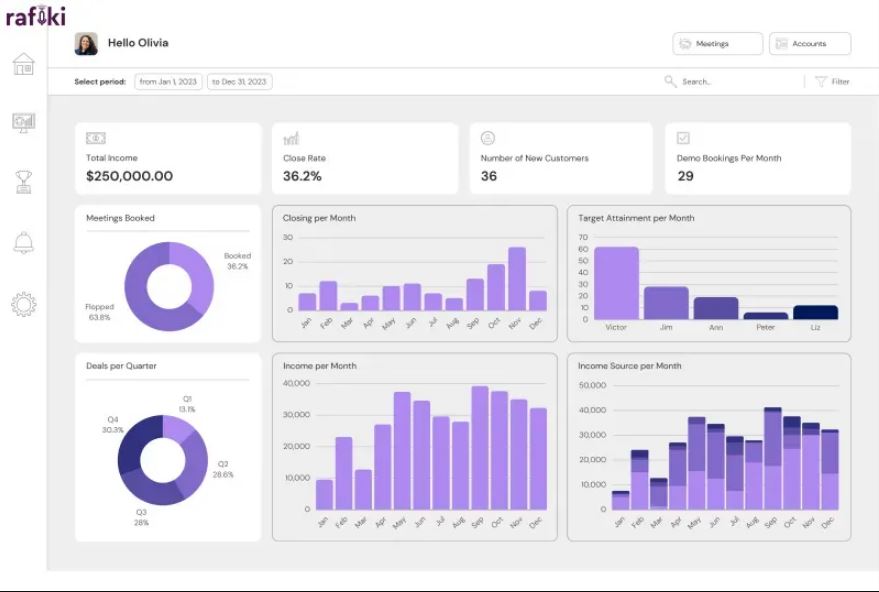Click the Close Rate chart icon
Image resolution: width=879 pixels, height=592 pixels.
pos(291,138)
